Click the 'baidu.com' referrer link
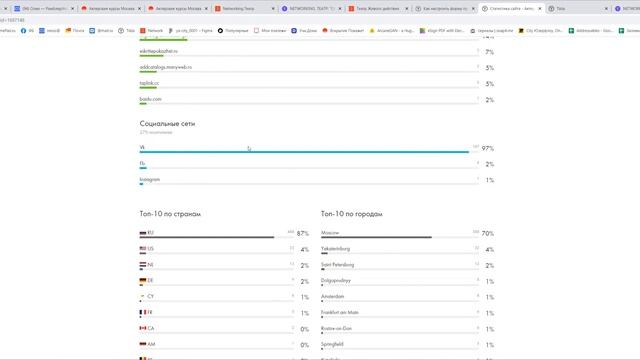Image resolution: width=640 pixels, height=360 pixels. [150, 99]
